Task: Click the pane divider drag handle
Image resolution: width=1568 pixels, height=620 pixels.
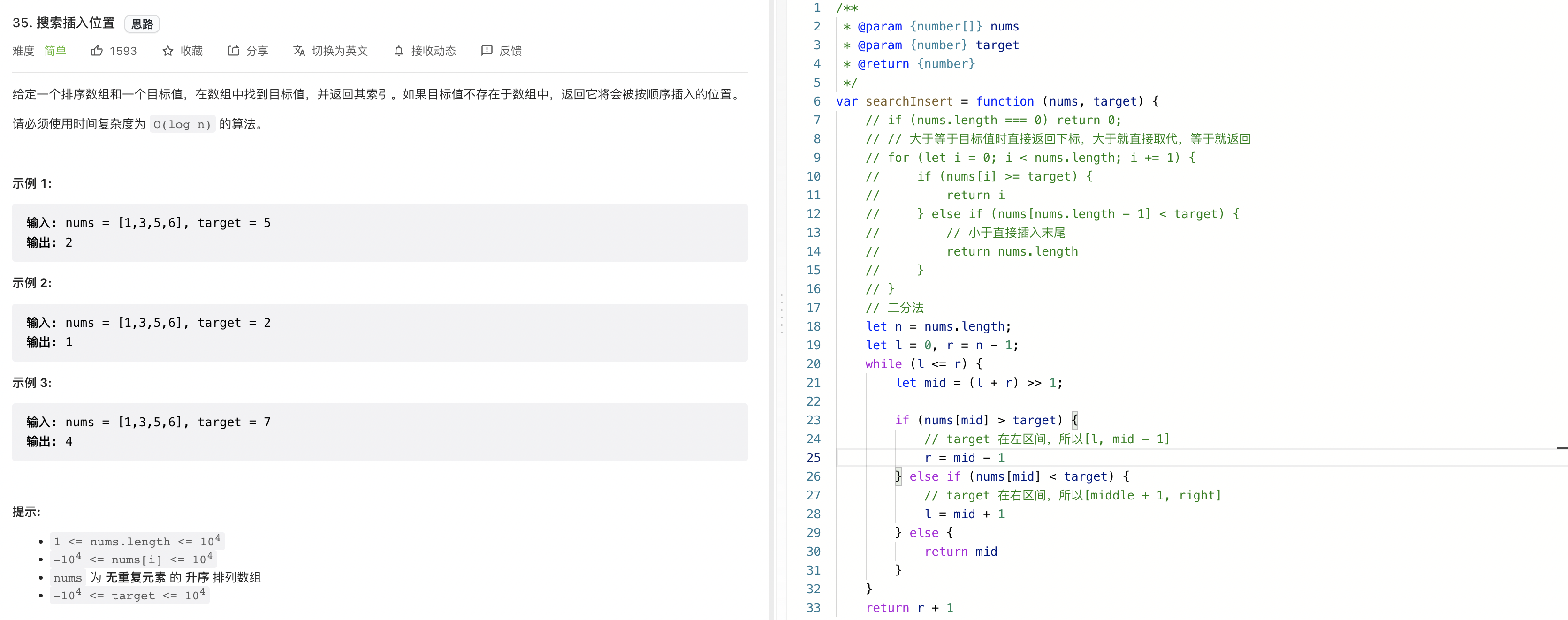Action: 782,314
